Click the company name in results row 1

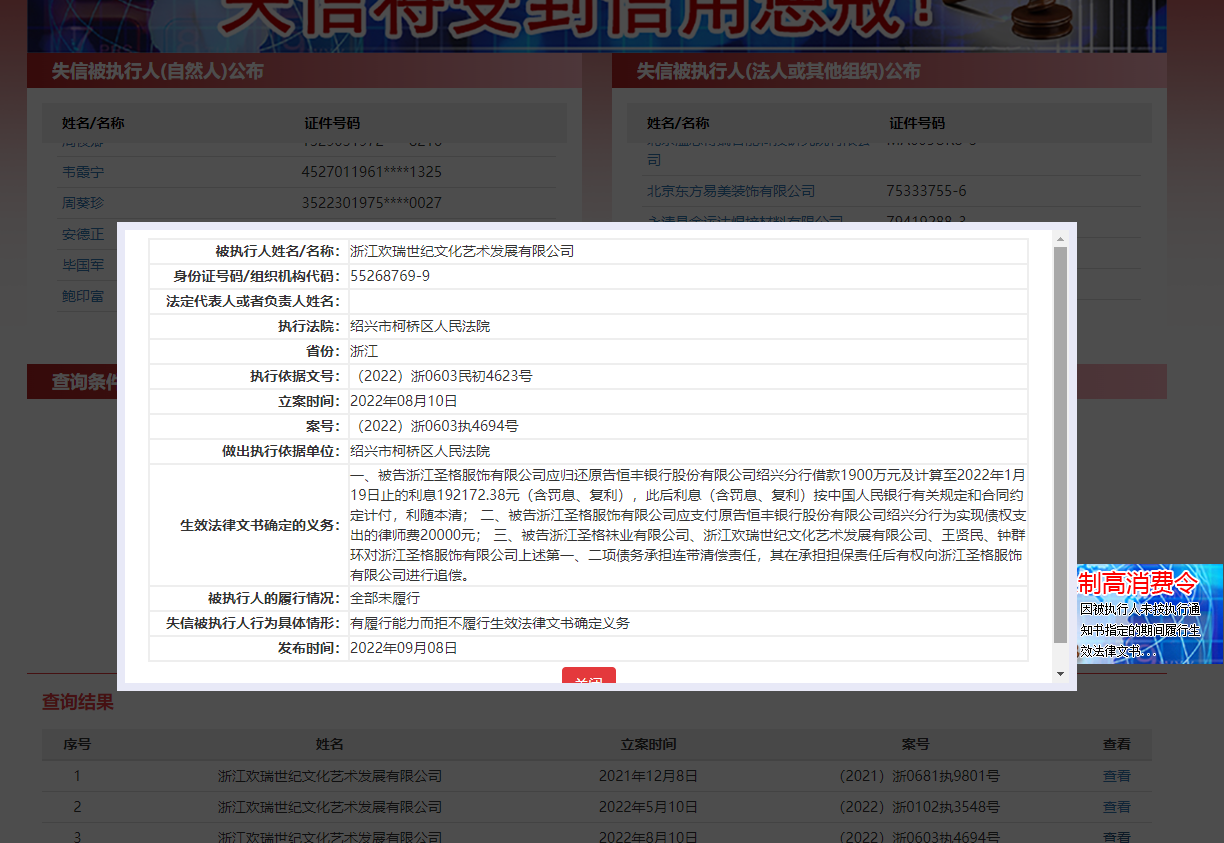click(330, 776)
